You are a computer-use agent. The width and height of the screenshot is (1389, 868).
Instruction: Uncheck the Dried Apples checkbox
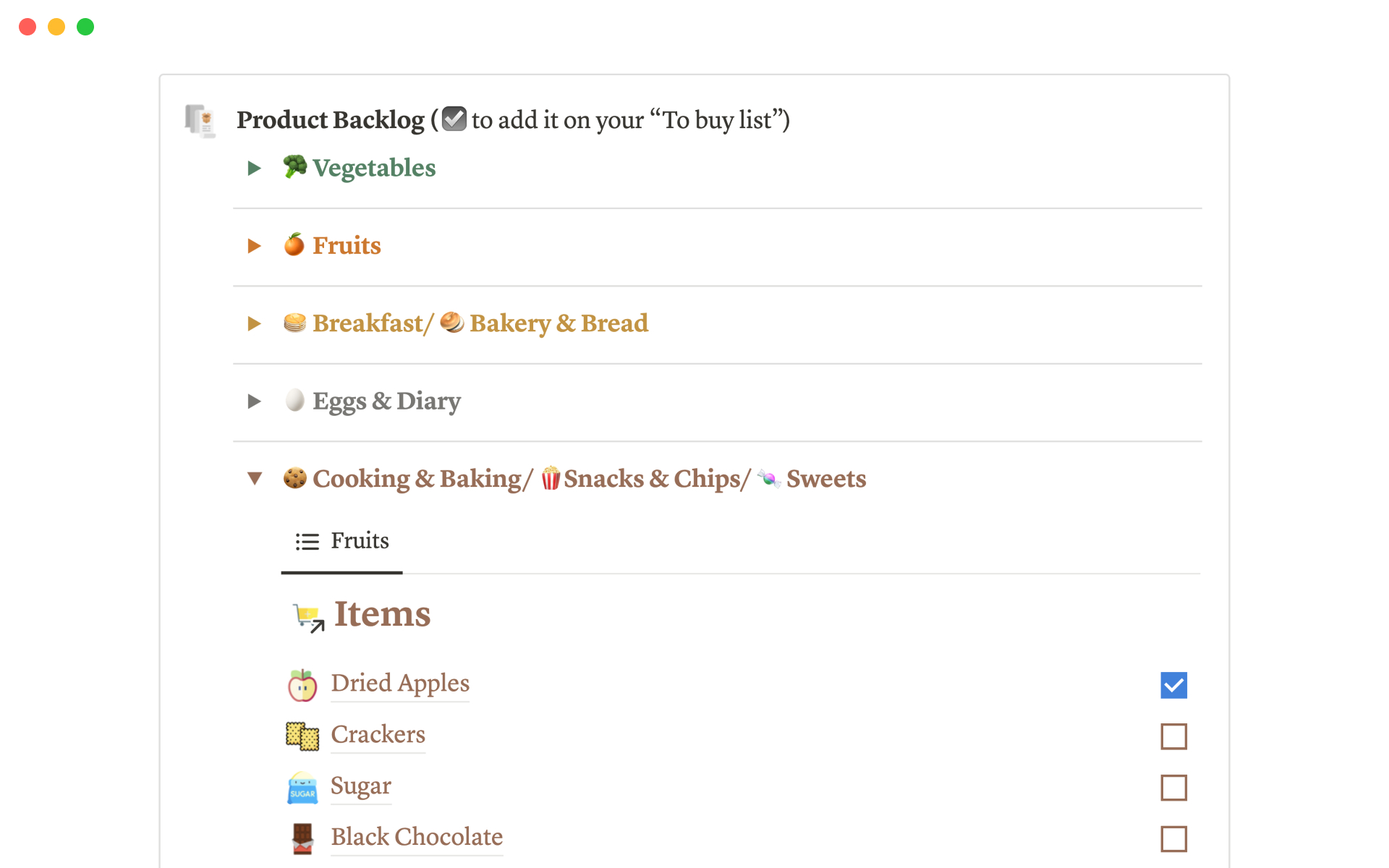(1173, 684)
